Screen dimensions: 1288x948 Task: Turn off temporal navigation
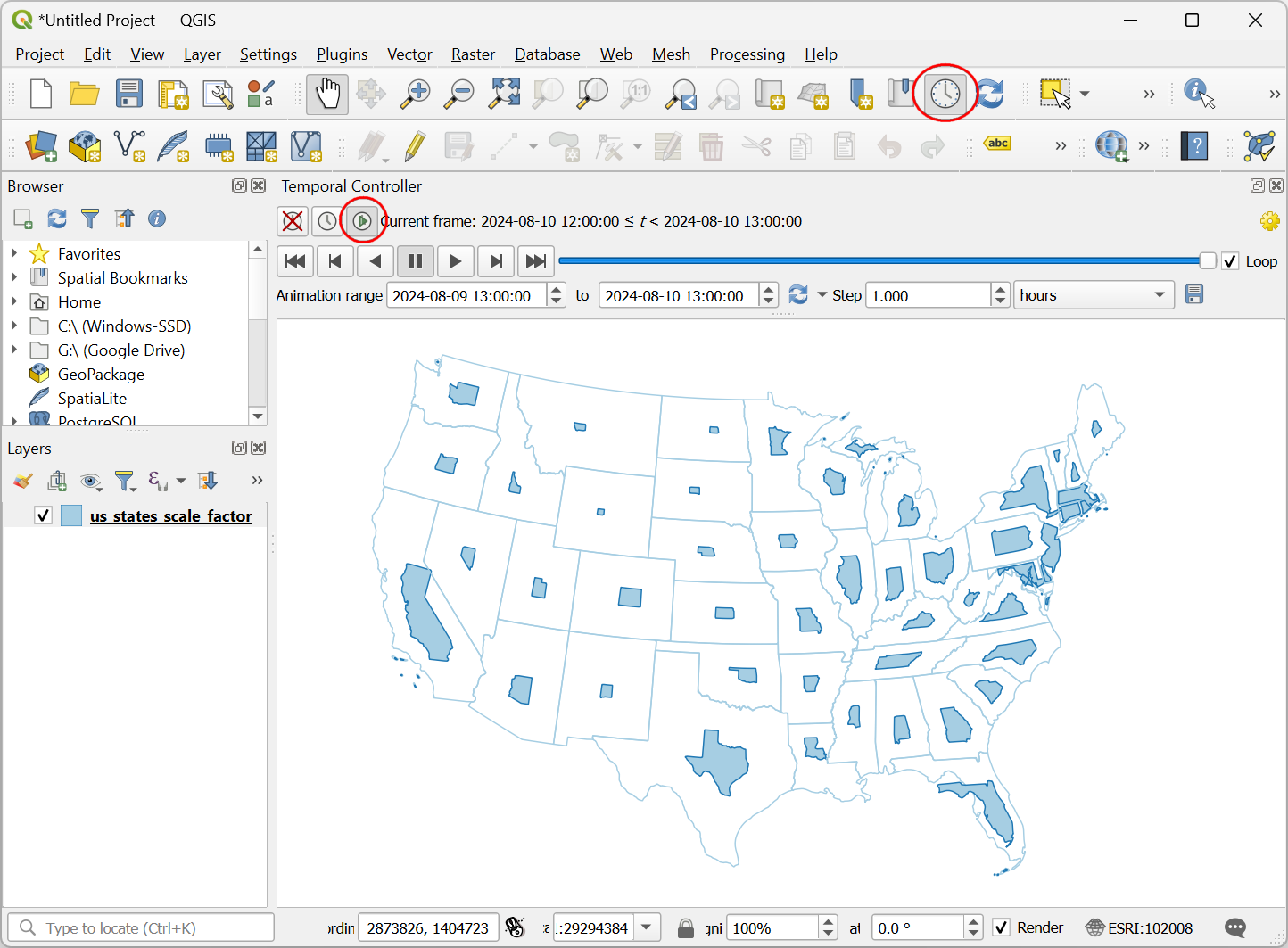(293, 221)
